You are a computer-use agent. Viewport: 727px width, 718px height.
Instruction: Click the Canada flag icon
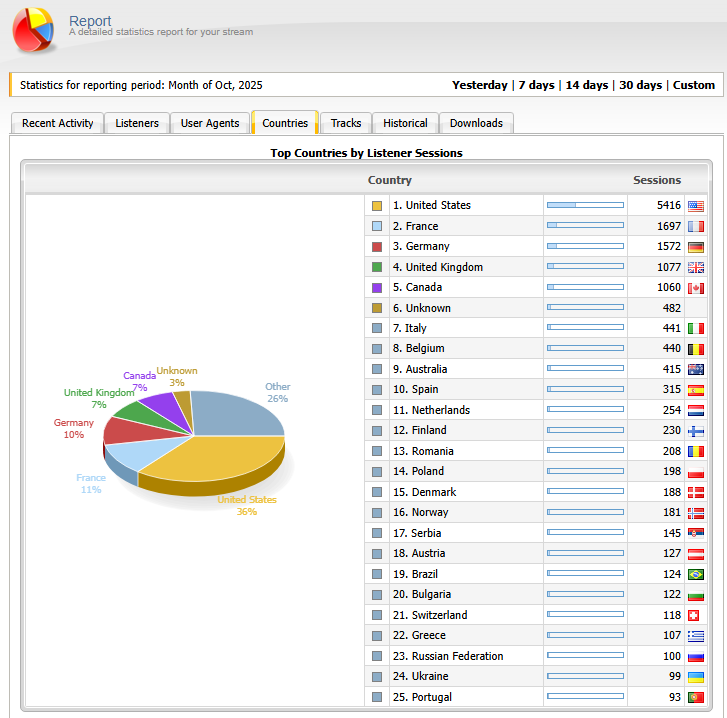(x=696, y=288)
